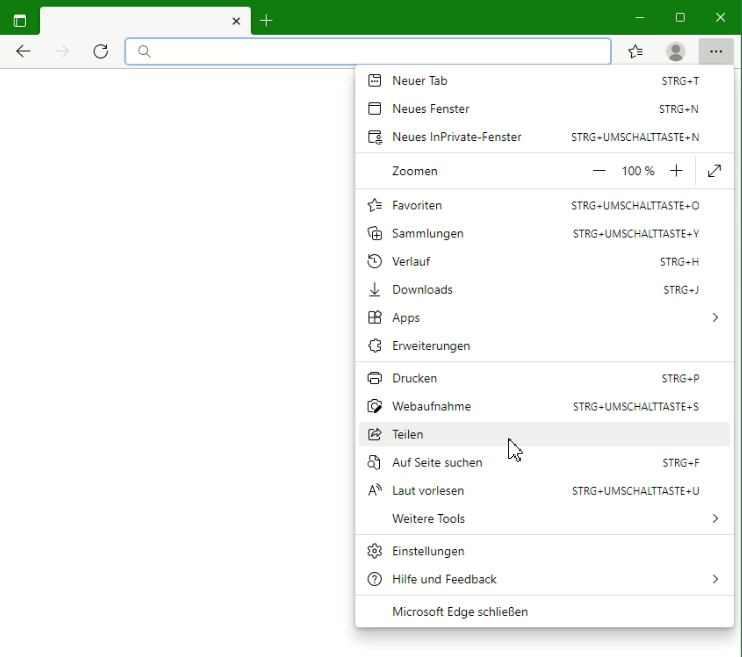The image size is (742, 657).
Task: Close the current browser tab
Action: (236, 21)
